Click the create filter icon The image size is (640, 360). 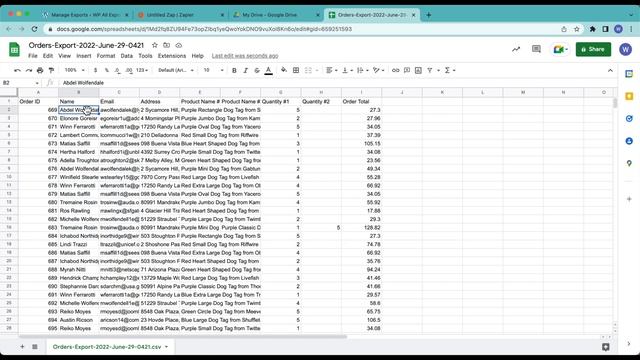pyautogui.click(x=430, y=70)
